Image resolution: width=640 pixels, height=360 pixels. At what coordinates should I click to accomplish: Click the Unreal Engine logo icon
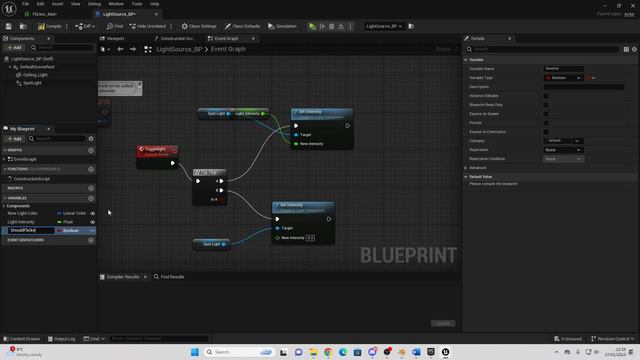(9, 9)
